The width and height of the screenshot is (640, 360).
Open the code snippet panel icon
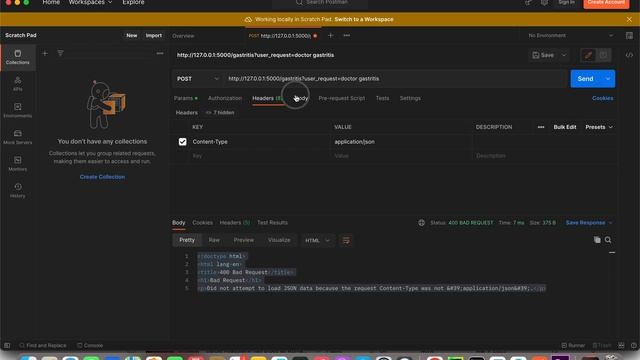pos(629,55)
